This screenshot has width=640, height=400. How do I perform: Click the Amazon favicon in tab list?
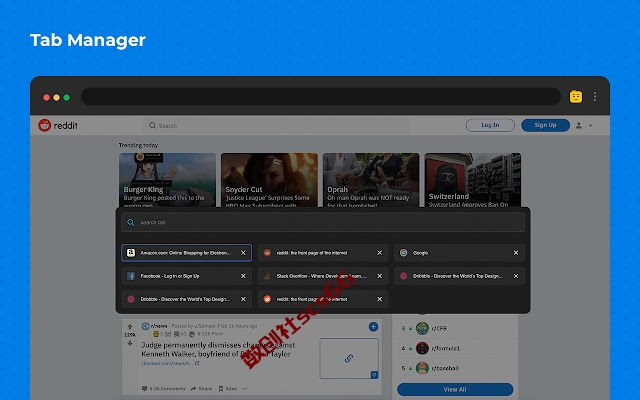click(131, 253)
